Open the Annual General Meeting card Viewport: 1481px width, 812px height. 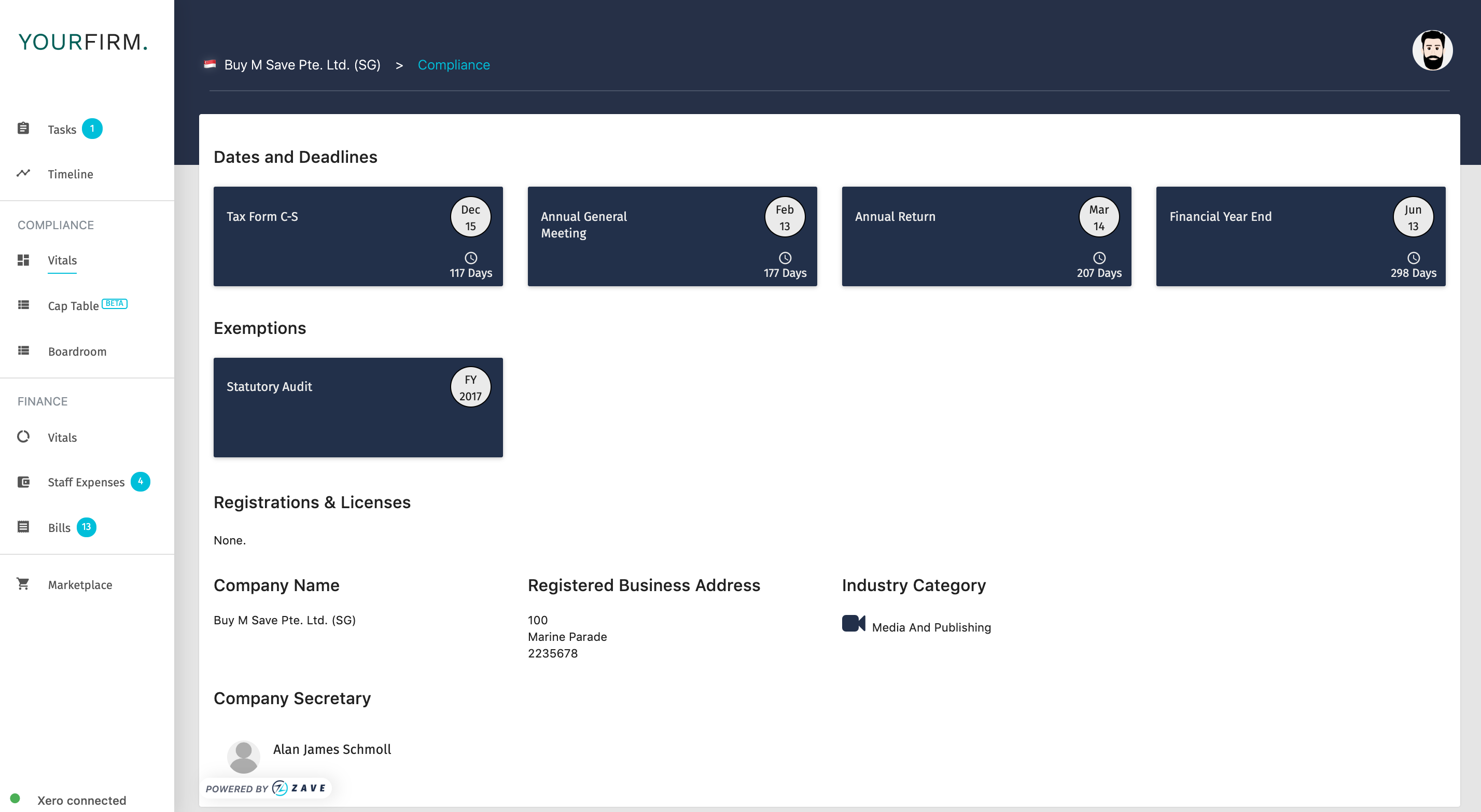[672, 236]
